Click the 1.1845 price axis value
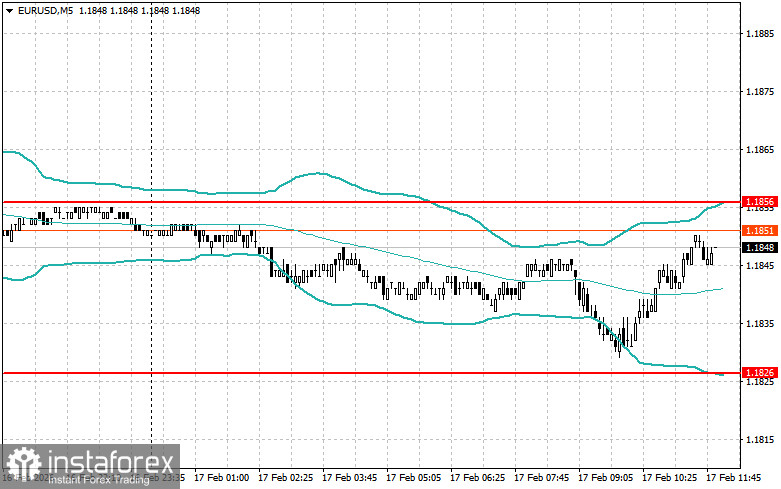 (x=760, y=265)
